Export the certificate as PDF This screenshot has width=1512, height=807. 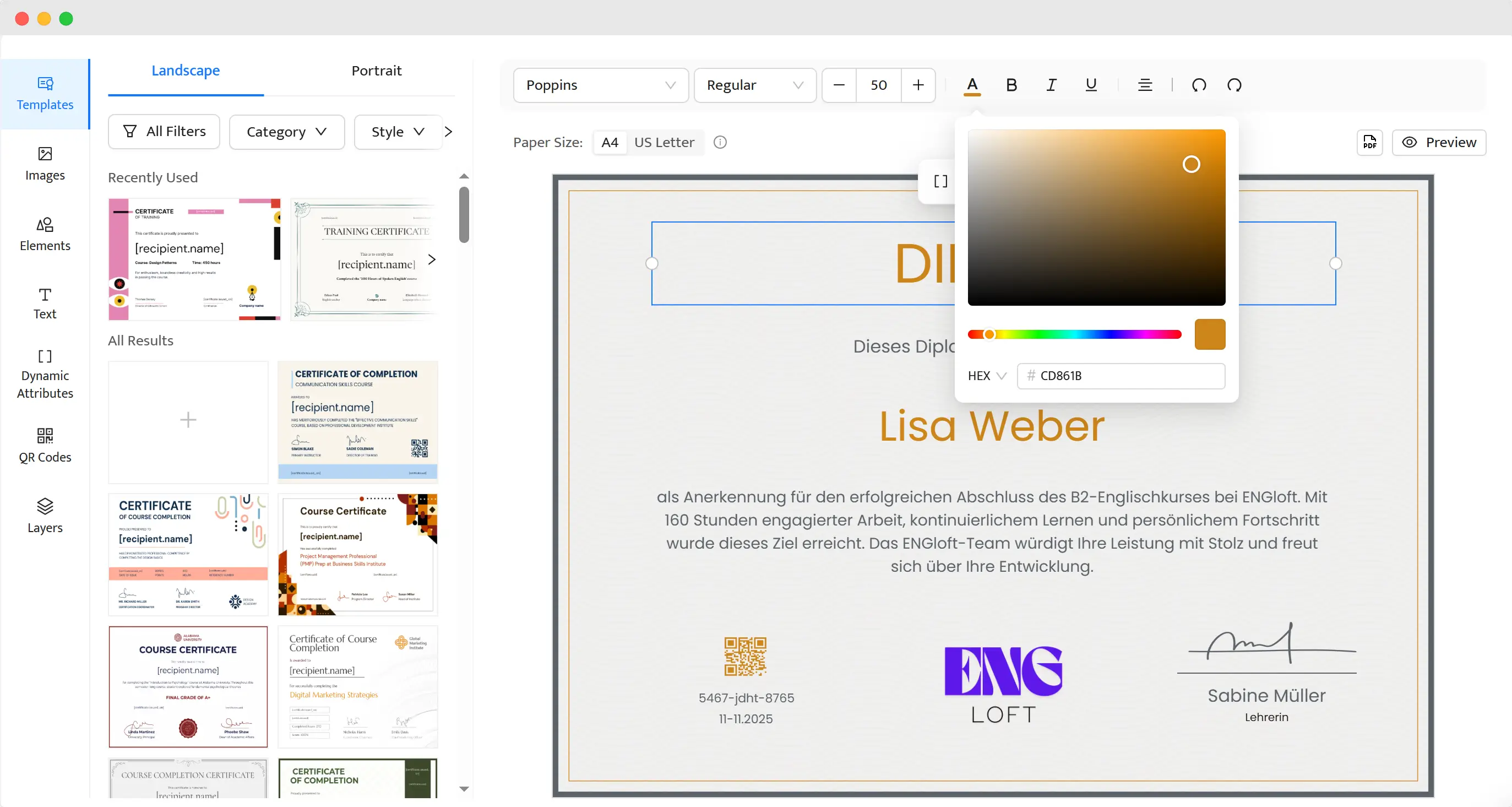1369,142
